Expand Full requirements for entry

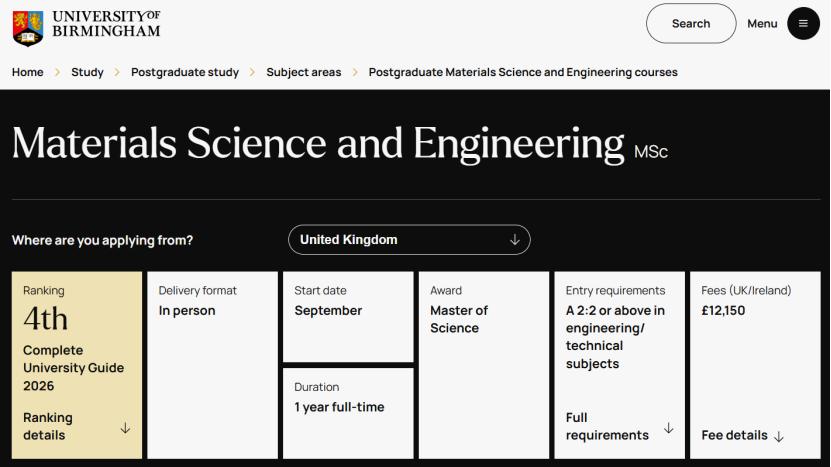(606, 427)
